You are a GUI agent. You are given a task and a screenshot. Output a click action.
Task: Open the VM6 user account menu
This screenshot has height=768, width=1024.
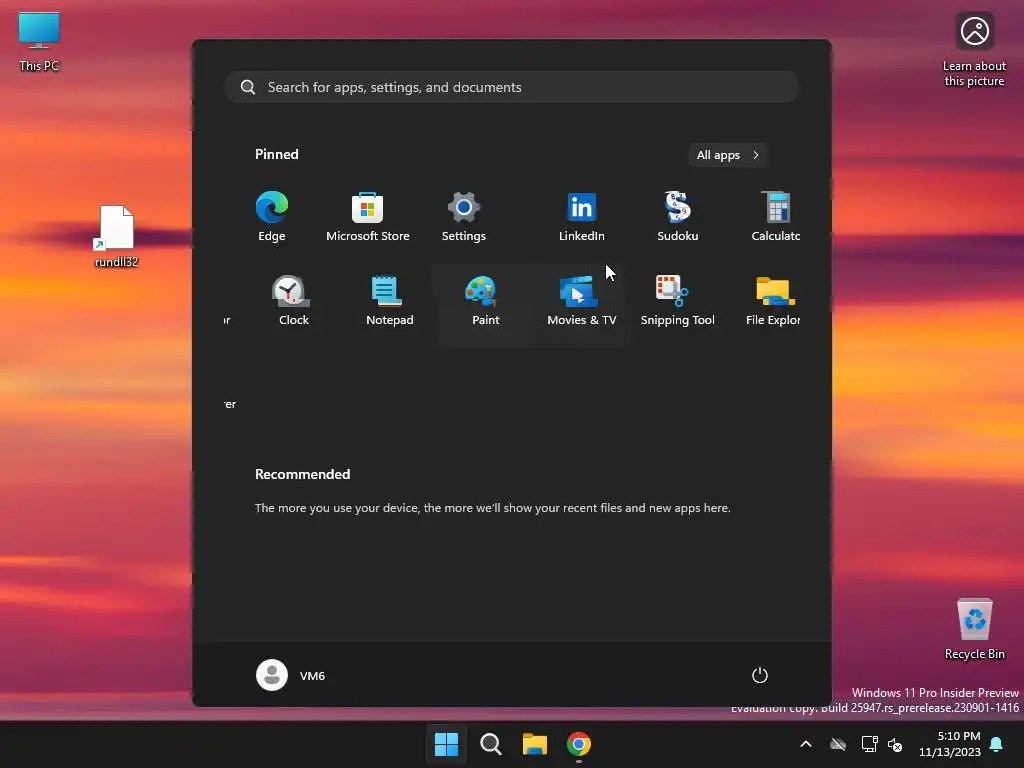pyautogui.click(x=290, y=675)
